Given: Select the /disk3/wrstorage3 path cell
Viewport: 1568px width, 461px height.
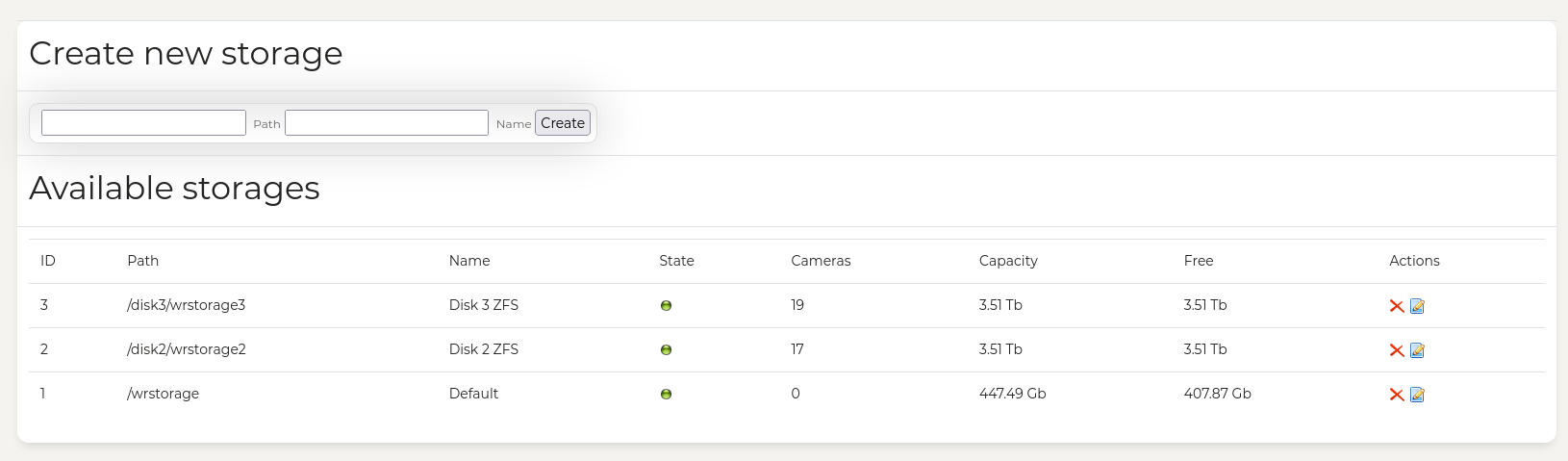Looking at the screenshot, I should [187, 305].
